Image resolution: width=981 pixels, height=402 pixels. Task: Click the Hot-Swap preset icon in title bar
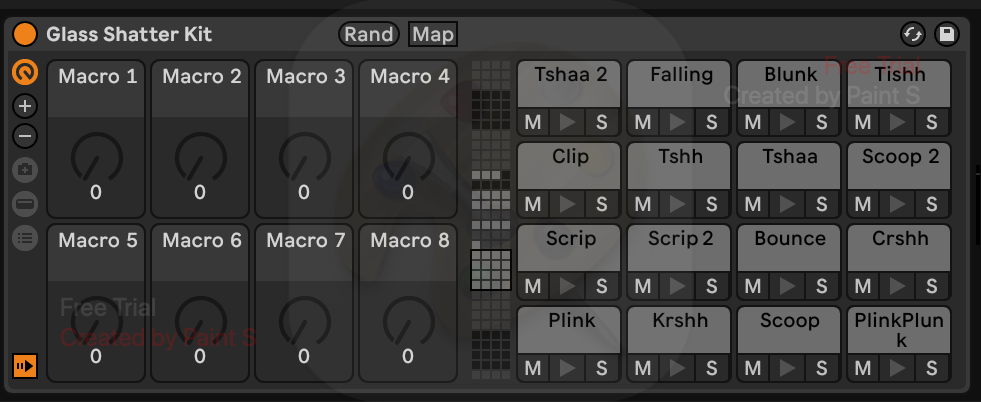[912, 34]
